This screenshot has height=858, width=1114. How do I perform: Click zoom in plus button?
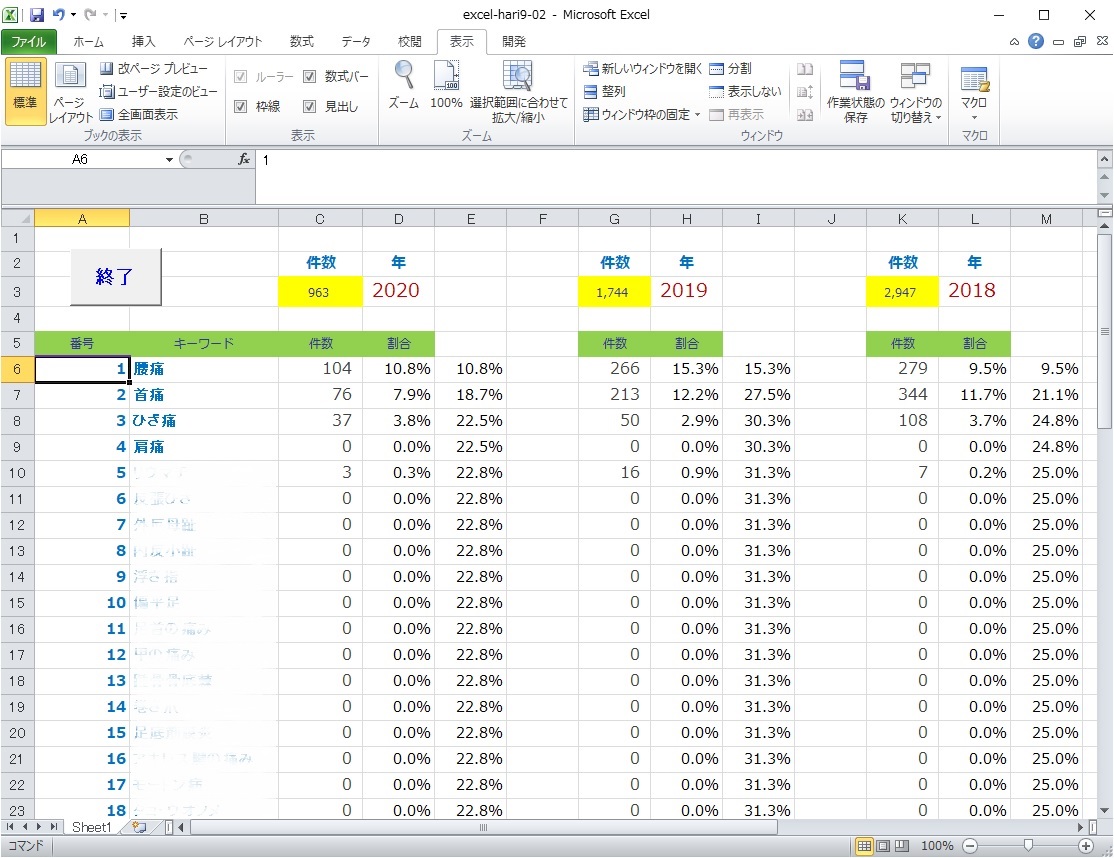[1086, 845]
